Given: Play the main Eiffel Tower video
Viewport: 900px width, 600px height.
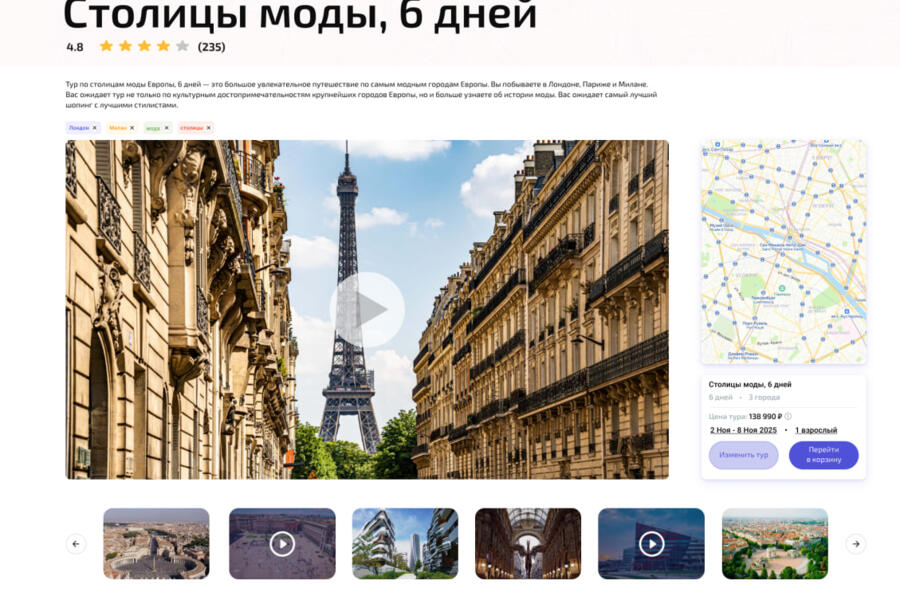Looking at the screenshot, I should pyautogui.click(x=367, y=310).
